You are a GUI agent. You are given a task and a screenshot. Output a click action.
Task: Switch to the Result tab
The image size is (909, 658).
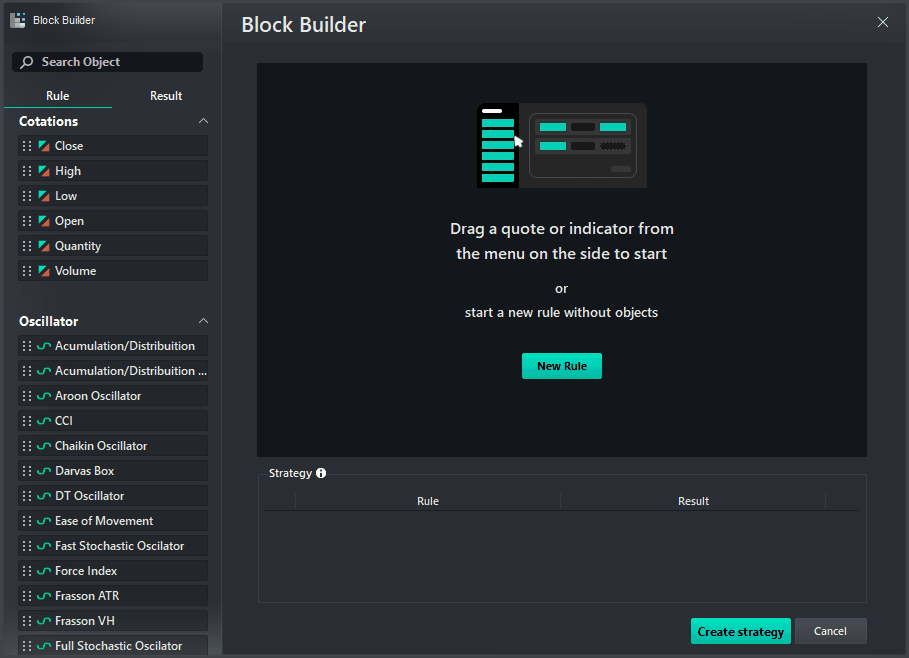166,96
